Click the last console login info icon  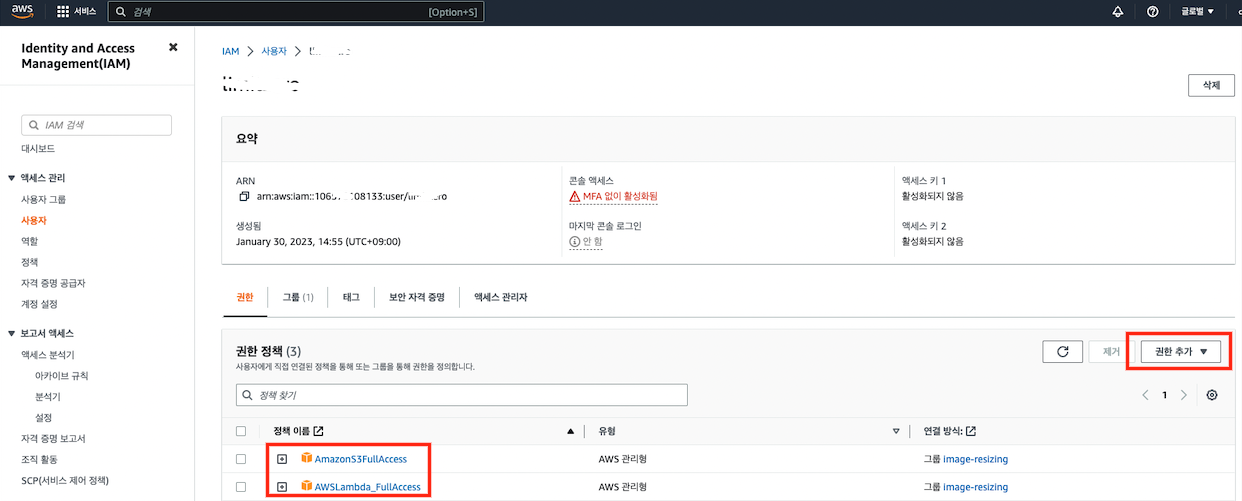574,242
